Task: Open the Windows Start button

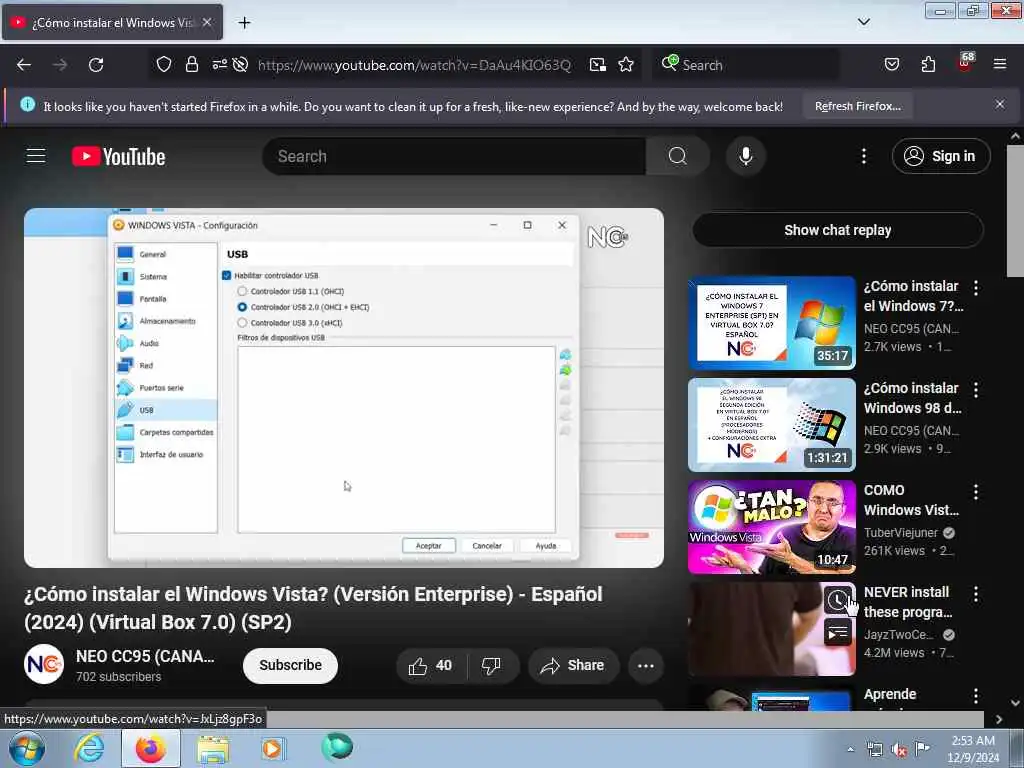Action: (x=26, y=748)
